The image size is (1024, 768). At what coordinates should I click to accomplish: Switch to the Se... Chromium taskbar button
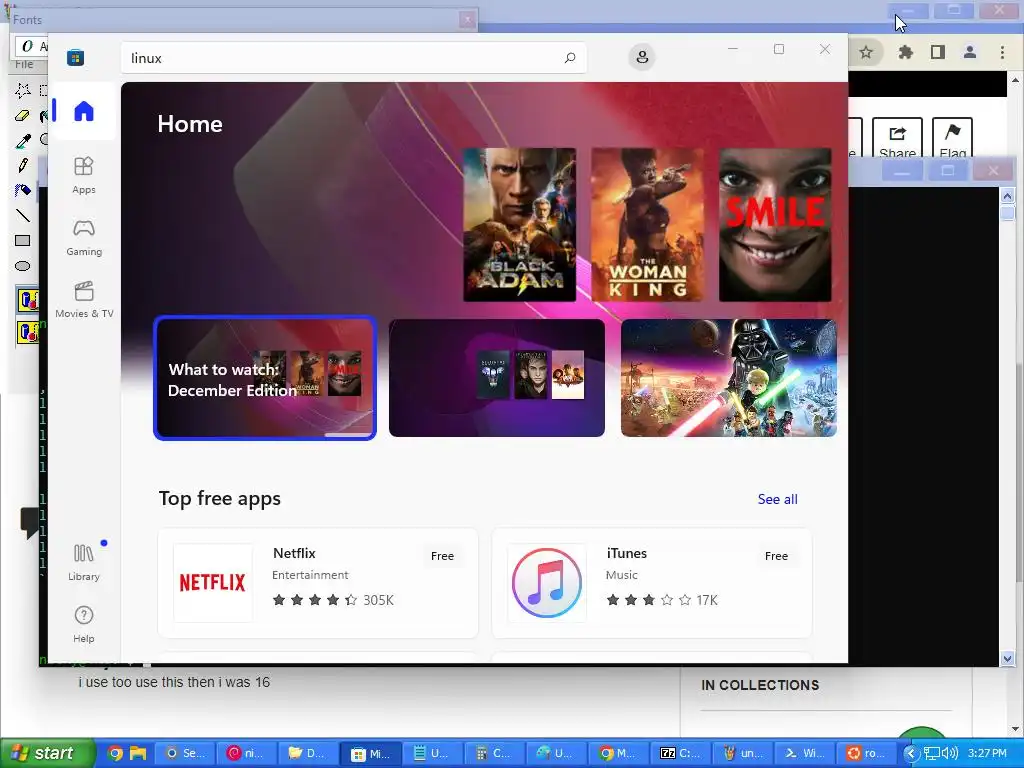click(184, 754)
